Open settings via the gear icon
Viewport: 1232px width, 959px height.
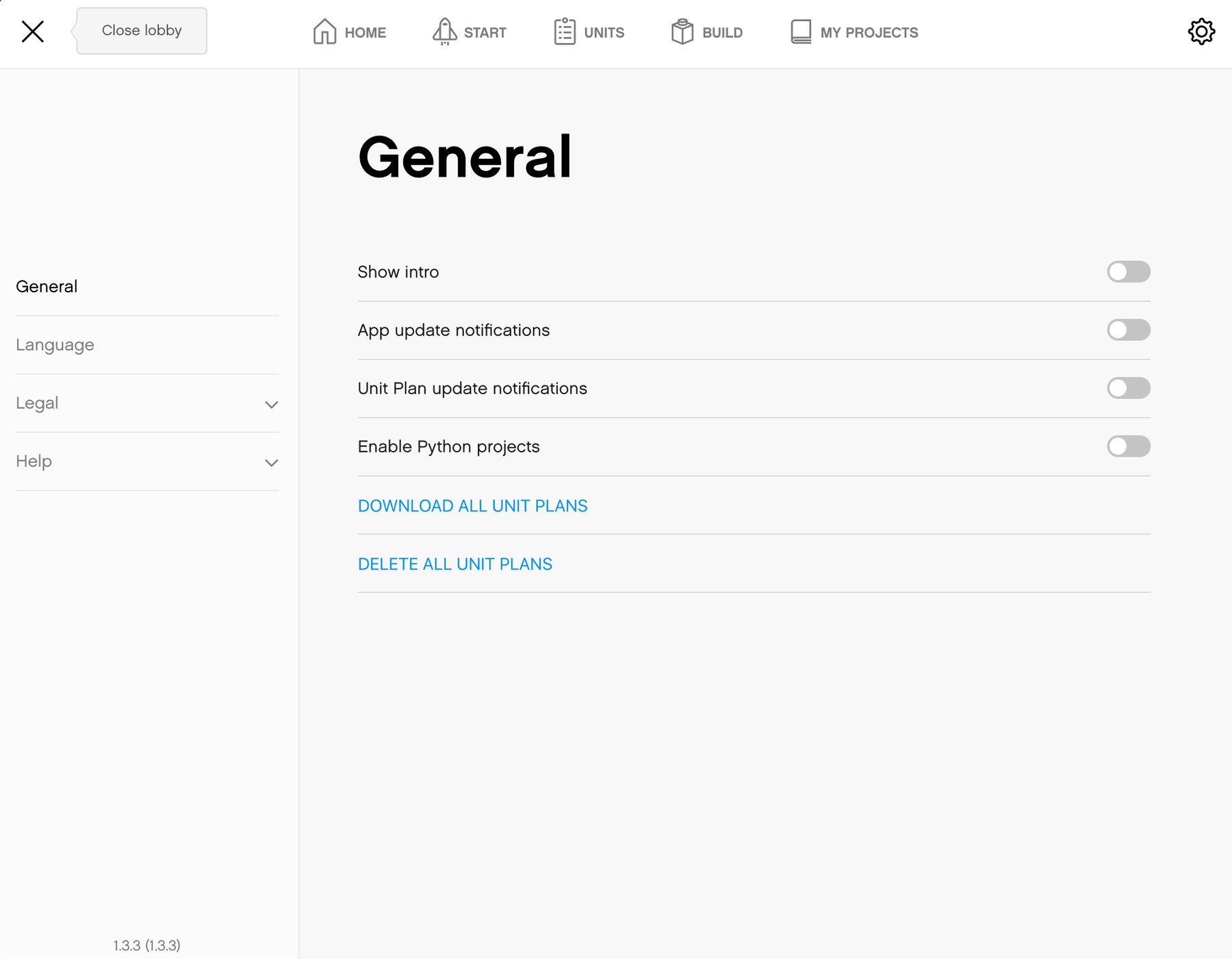[x=1201, y=31]
